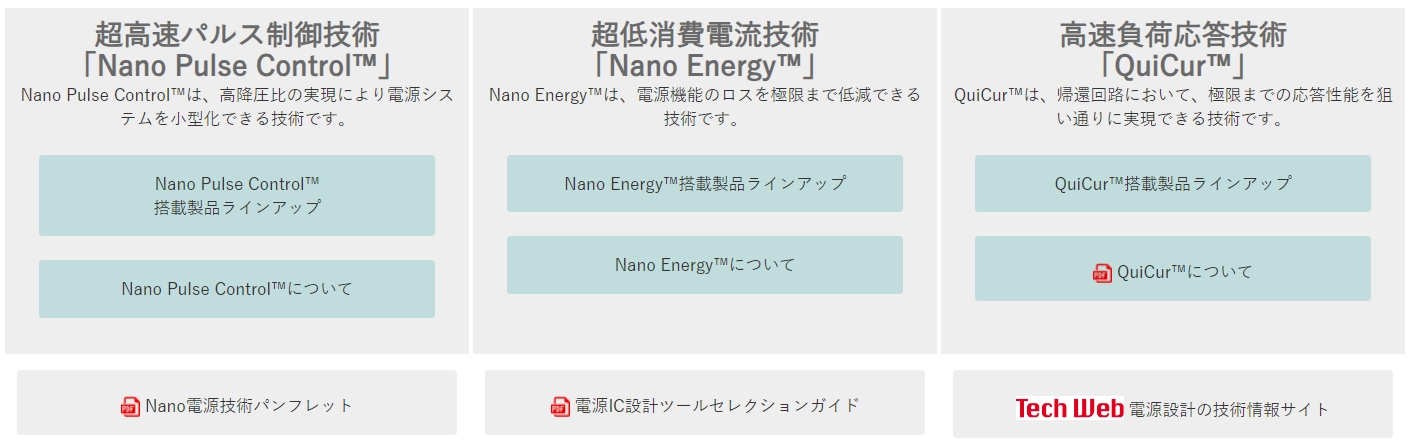Click the 超低消費電流技術 heading
Screen dimensions: 1411x444
click(704, 35)
